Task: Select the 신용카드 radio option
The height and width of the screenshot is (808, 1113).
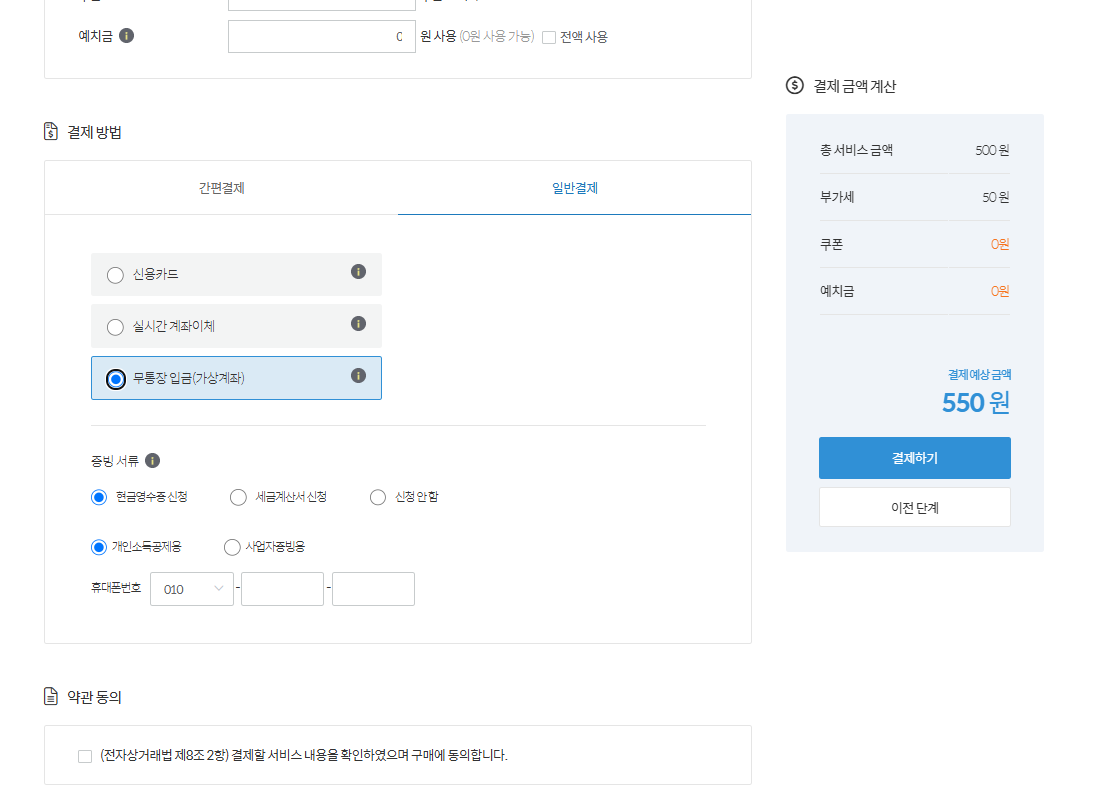Action: coord(115,275)
